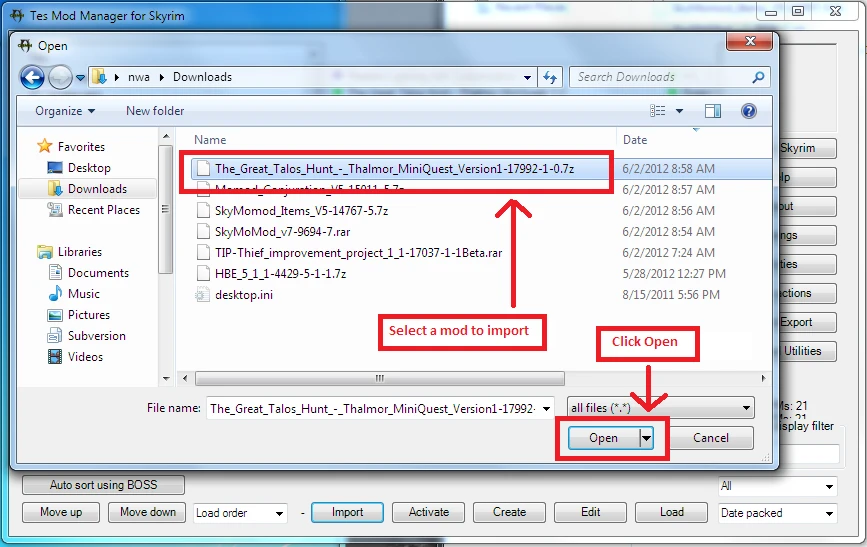Open the Load order dropdown

pos(240,513)
